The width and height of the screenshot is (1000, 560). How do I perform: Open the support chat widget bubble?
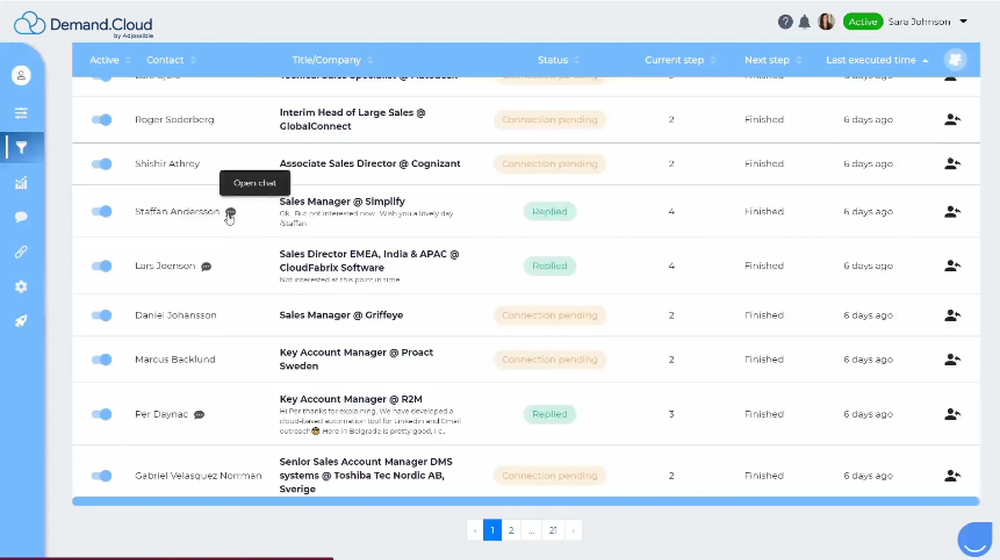coord(975,540)
